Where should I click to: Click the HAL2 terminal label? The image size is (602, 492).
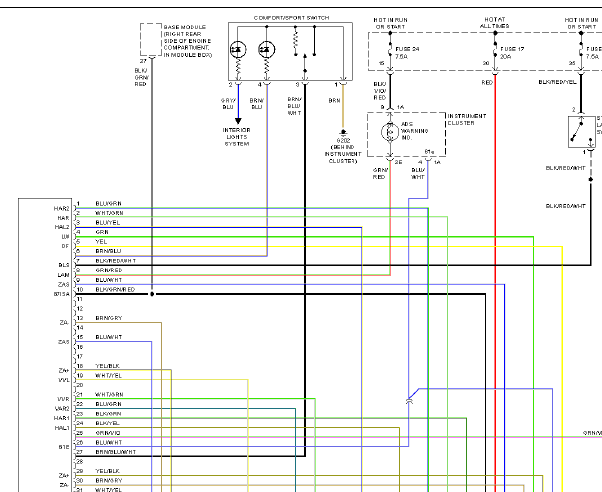[x=62, y=227]
